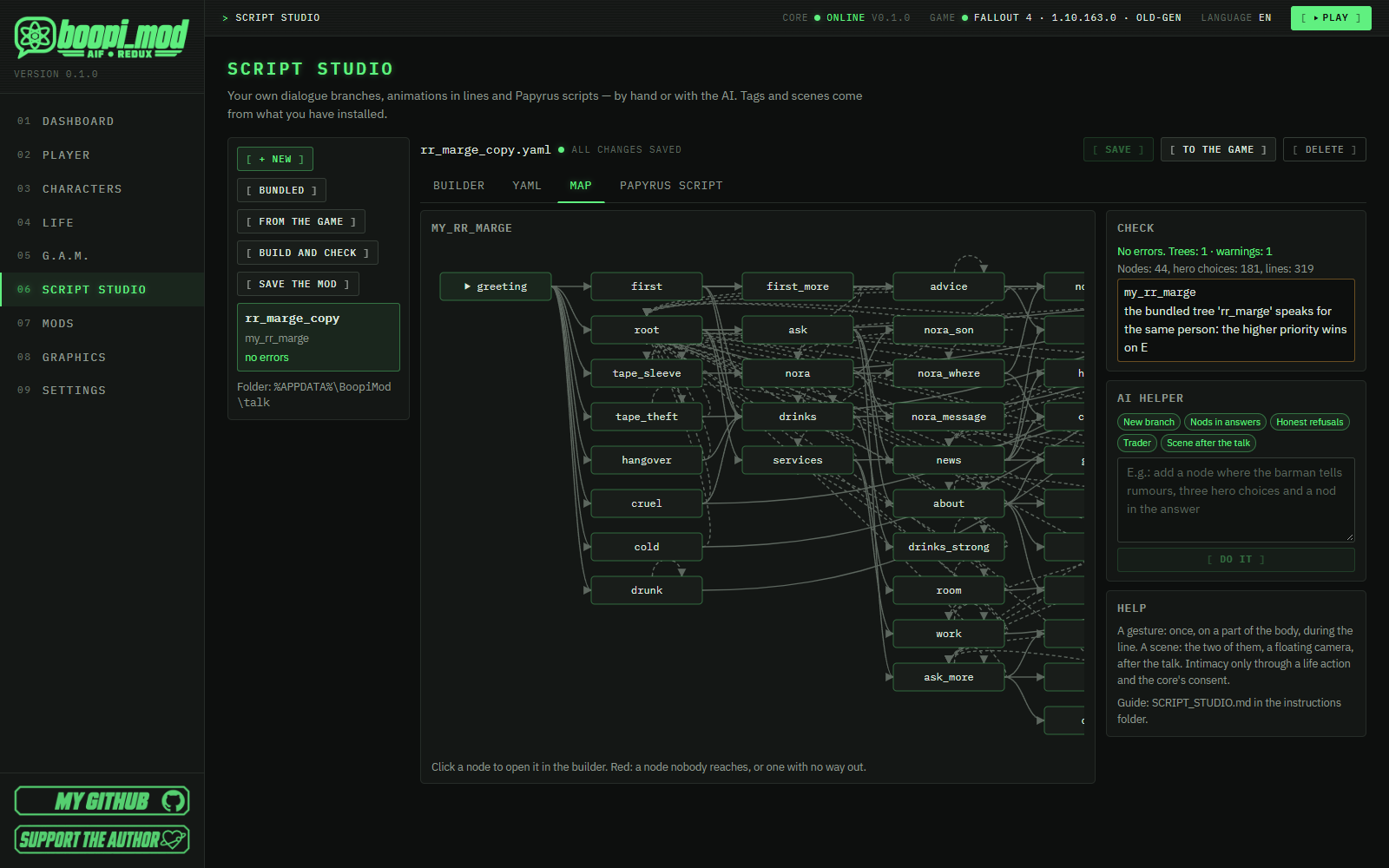Image resolution: width=1389 pixels, height=868 pixels.
Task: Open the Player section
Action: [x=102, y=155]
